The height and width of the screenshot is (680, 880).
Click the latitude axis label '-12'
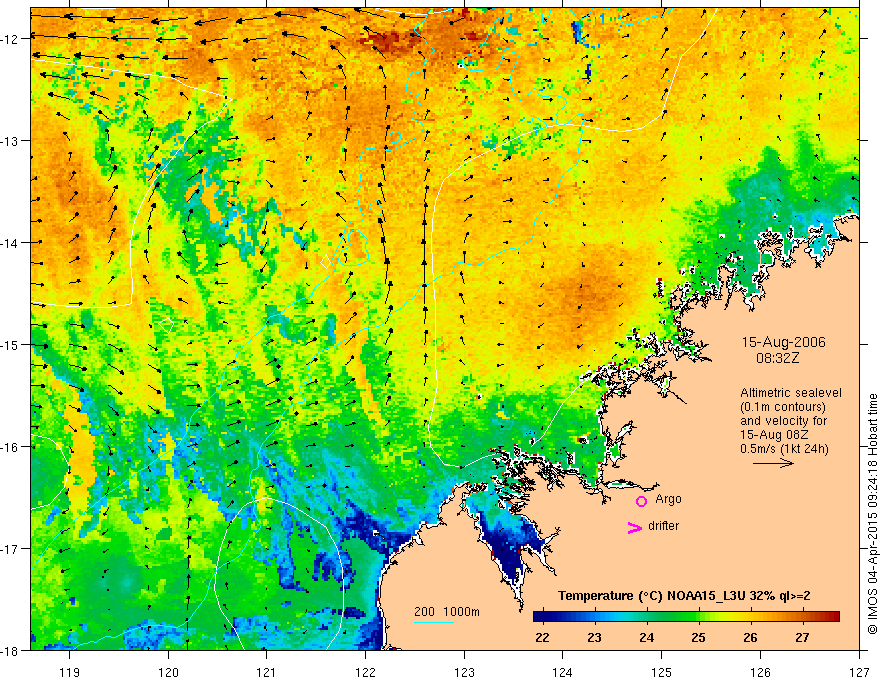[x=11, y=39]
